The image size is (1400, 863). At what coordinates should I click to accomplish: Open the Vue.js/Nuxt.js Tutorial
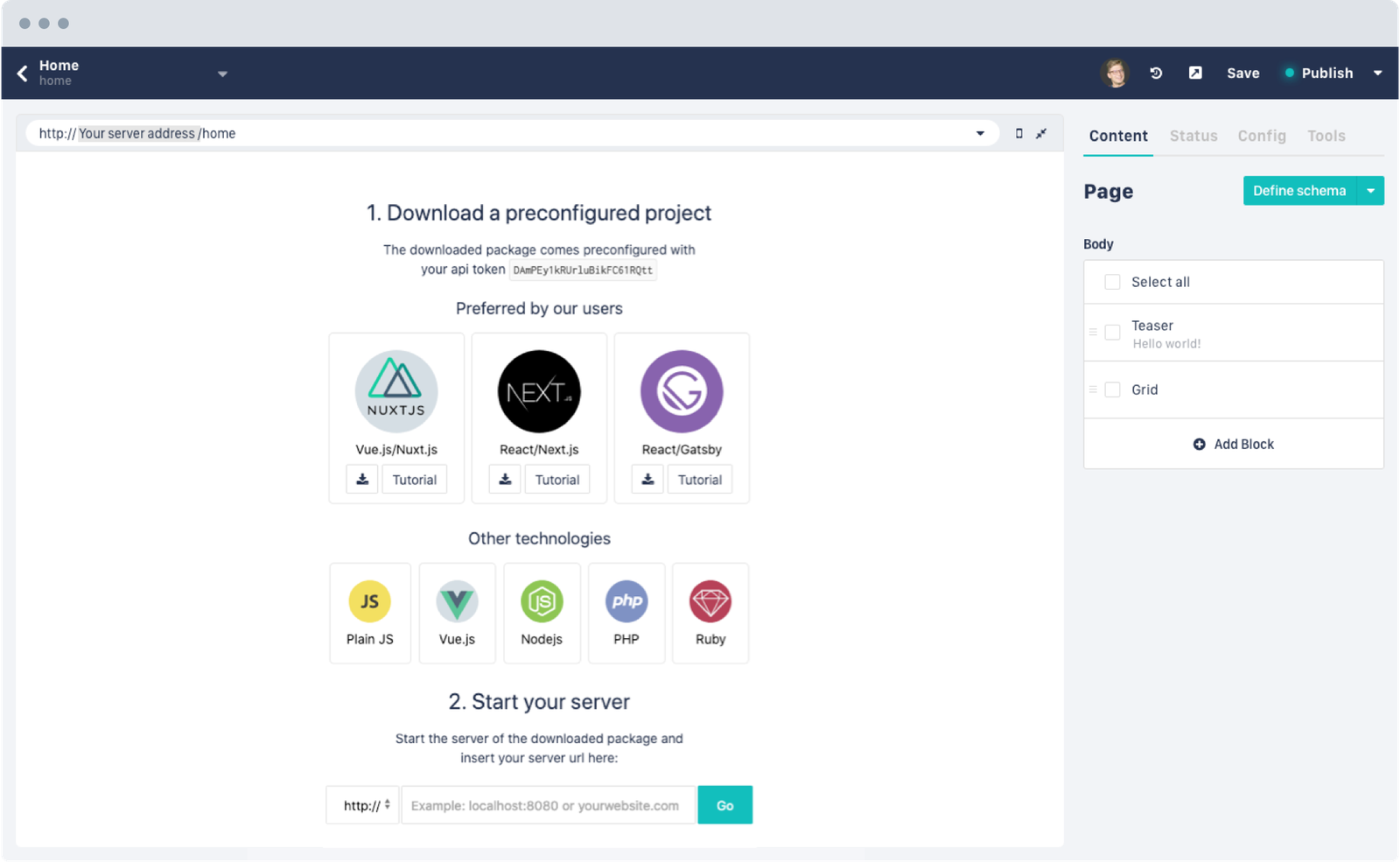[415, 480]
